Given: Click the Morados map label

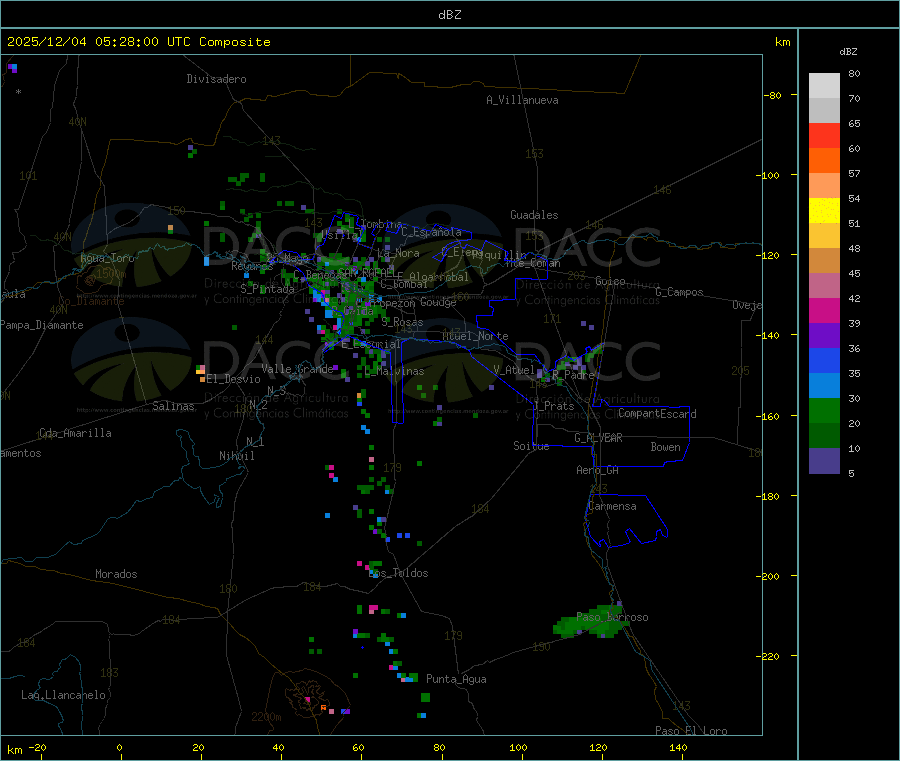Looking at the screenshot, I should pos(116,574).
